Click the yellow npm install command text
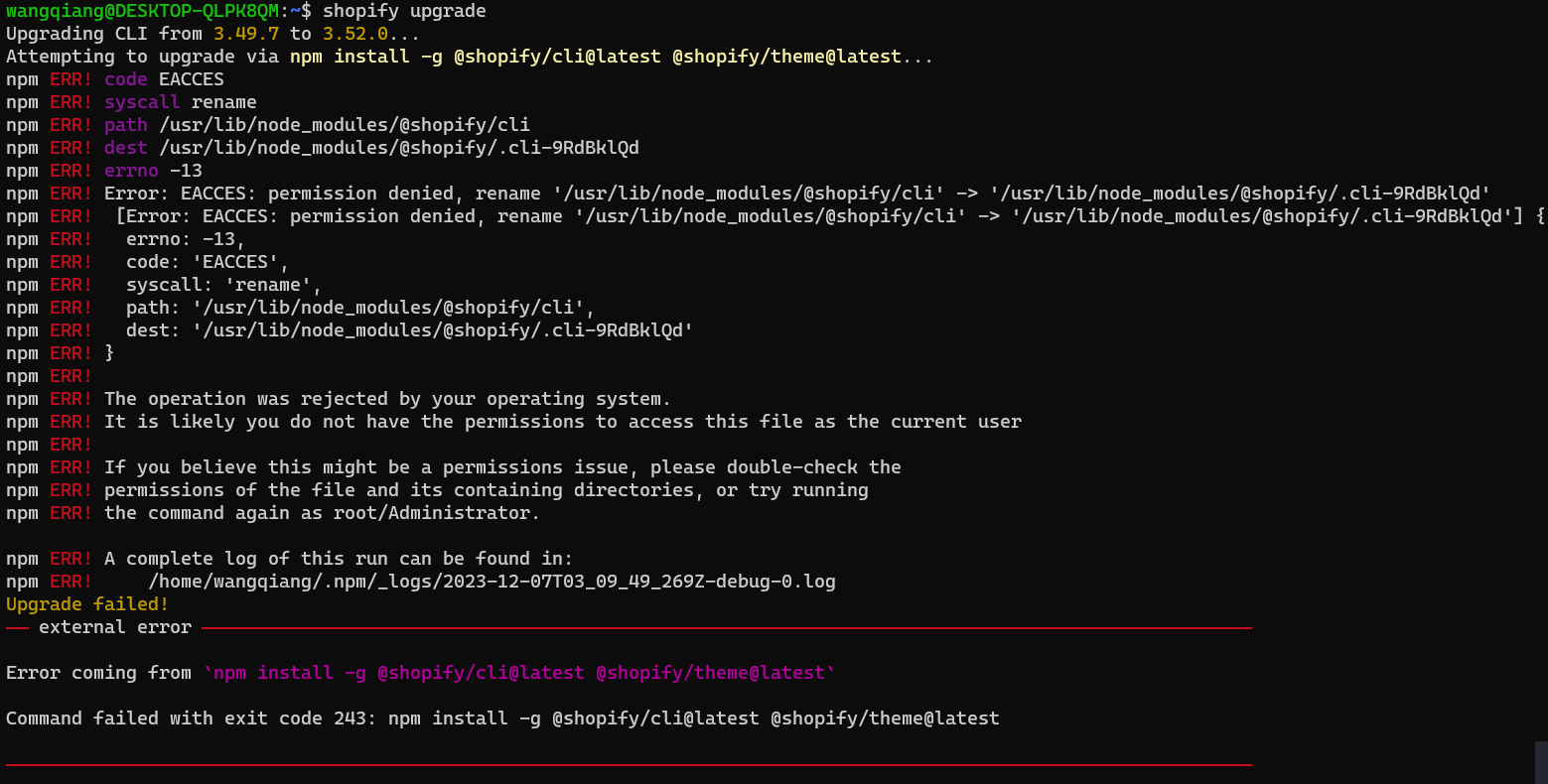Screen dimensions: 1548x784 pos(596,57)
